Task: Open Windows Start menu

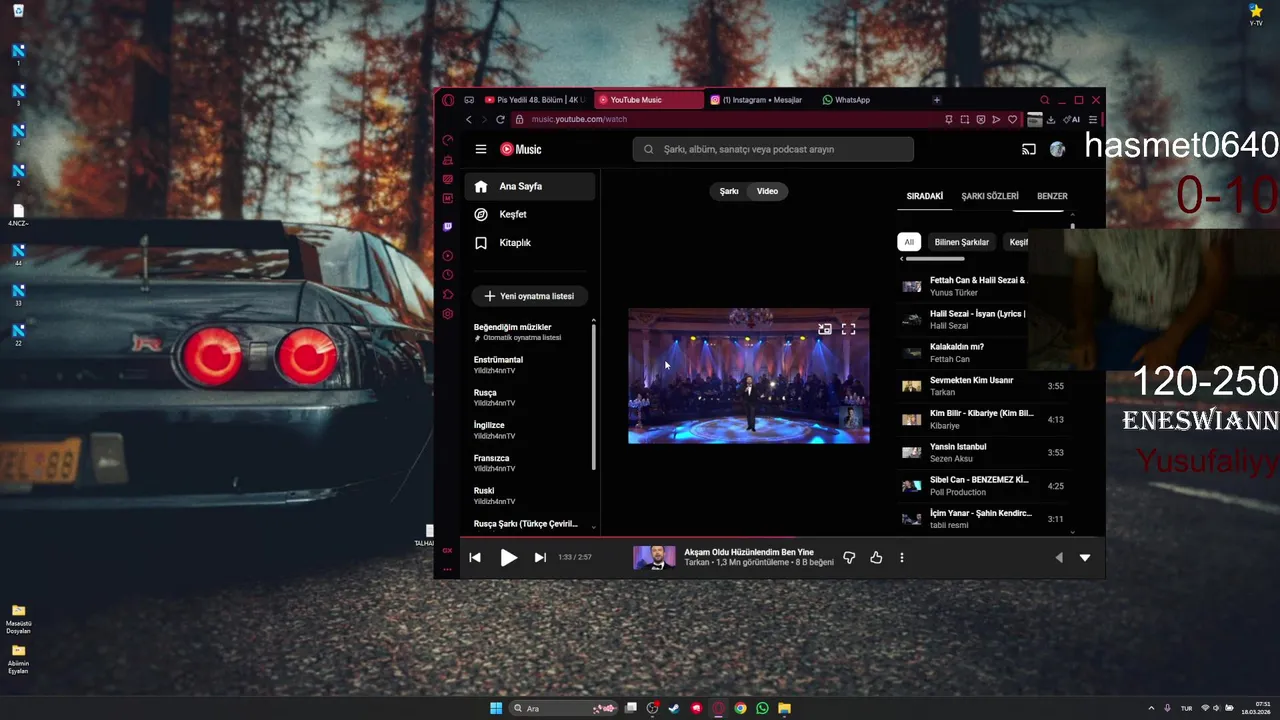Action: pos(496,708)
